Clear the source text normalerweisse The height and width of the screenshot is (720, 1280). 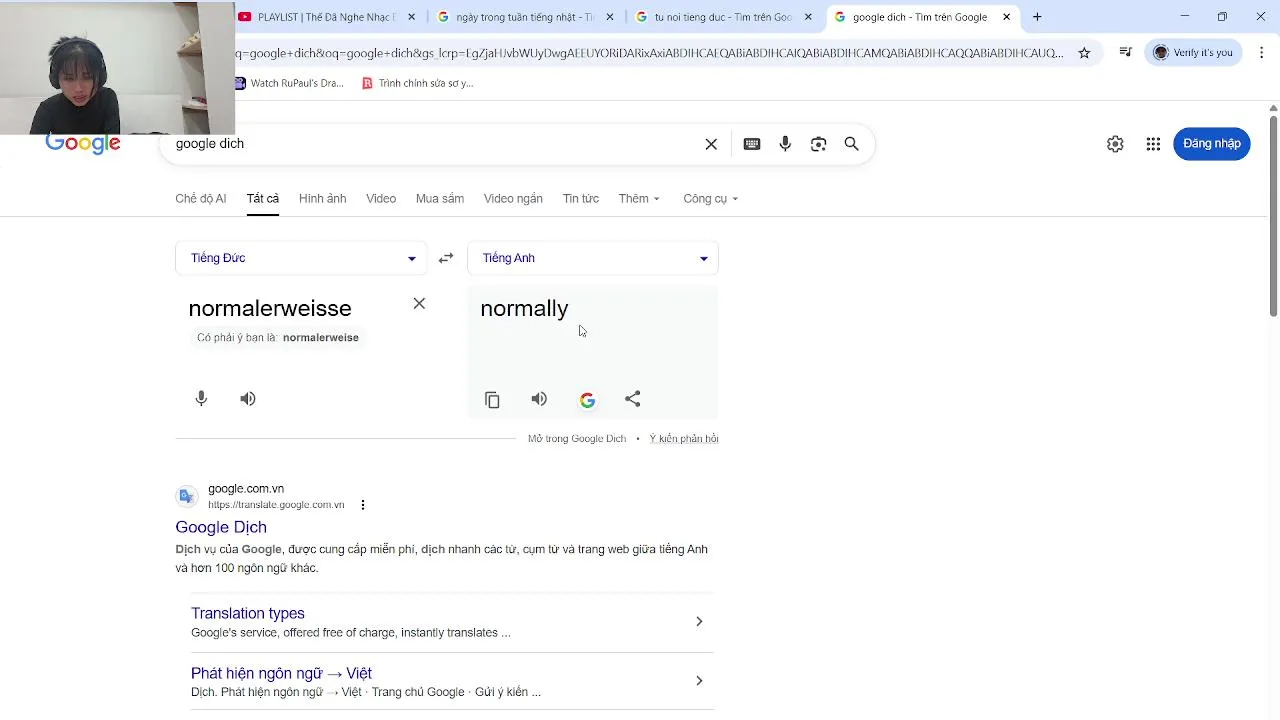coord(419,304)
